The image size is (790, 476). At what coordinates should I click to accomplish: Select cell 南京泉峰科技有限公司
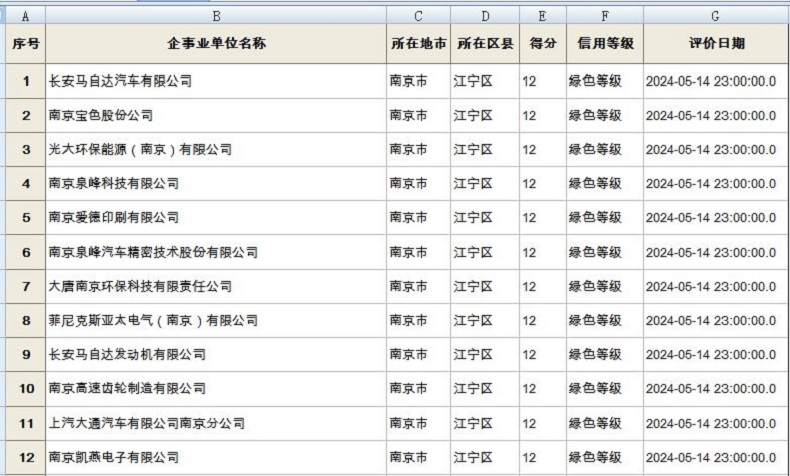216,183
